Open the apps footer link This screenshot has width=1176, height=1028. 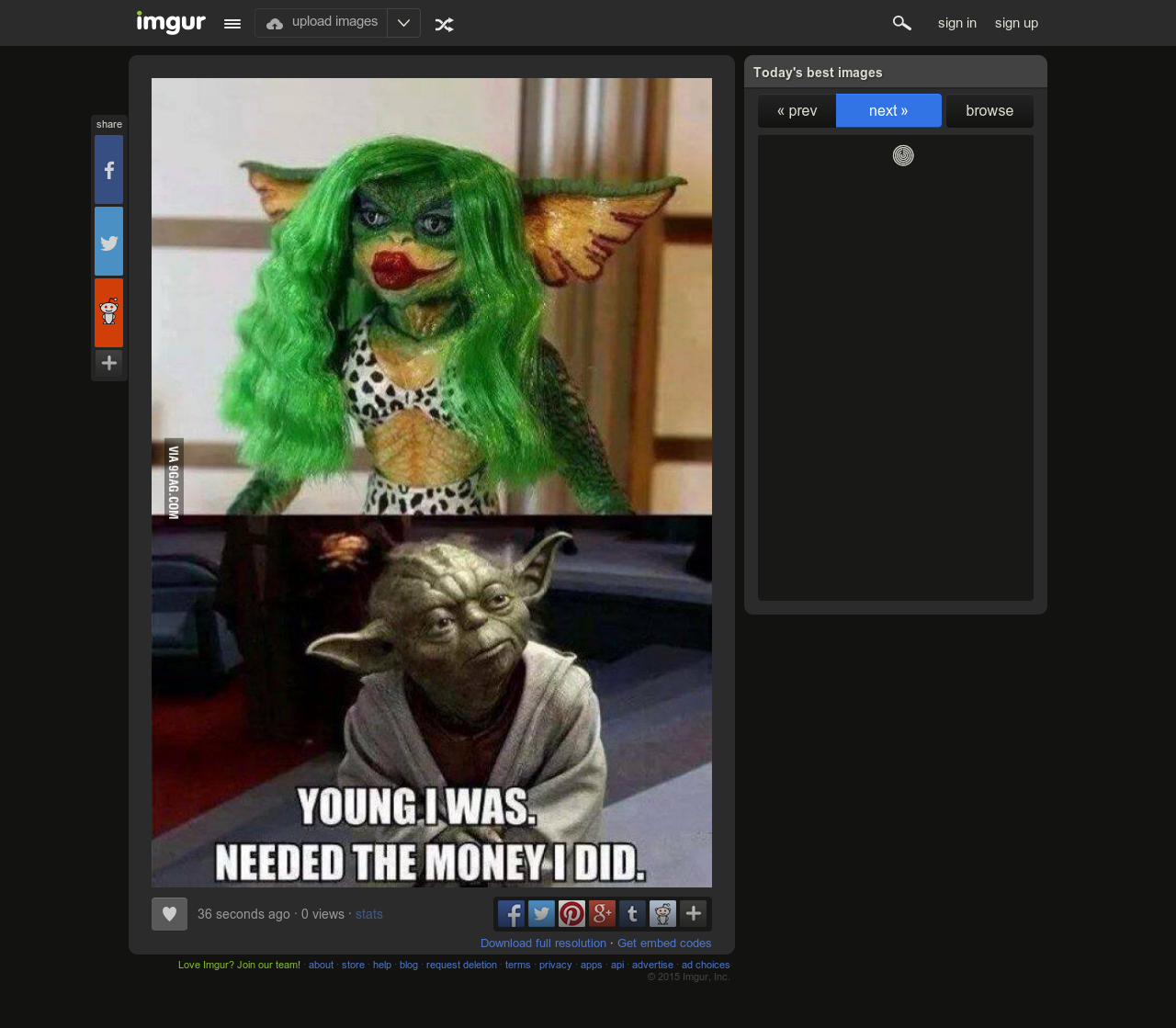tap(592, 965)
